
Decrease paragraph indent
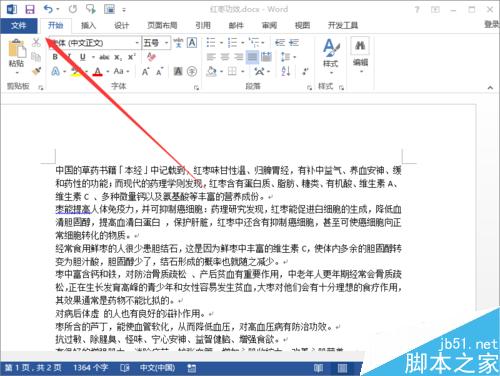tap(279, 43)
